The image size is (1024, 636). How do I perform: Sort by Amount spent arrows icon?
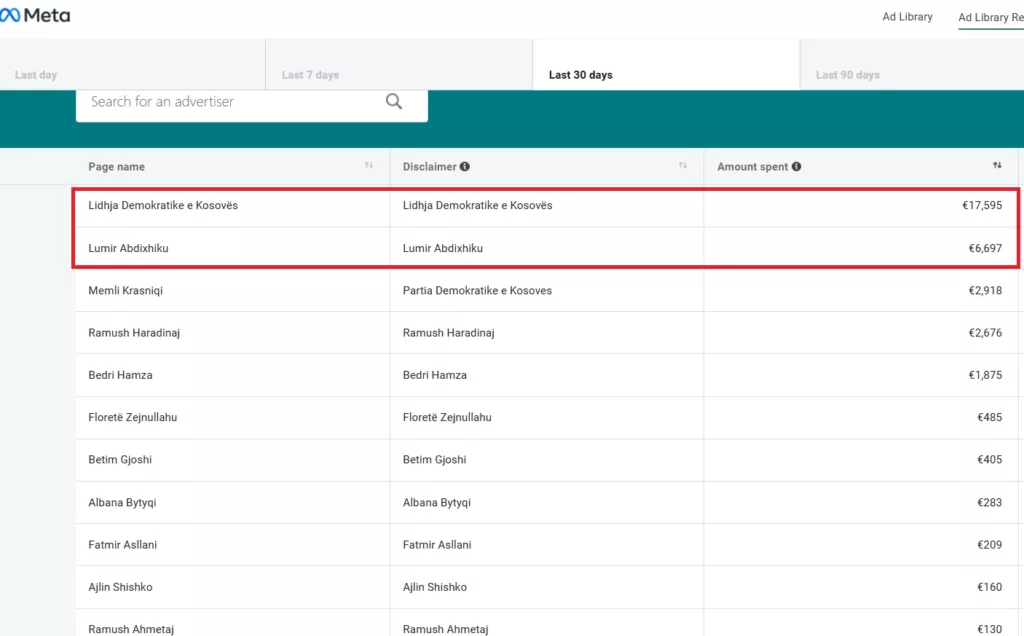coord(997,166)
